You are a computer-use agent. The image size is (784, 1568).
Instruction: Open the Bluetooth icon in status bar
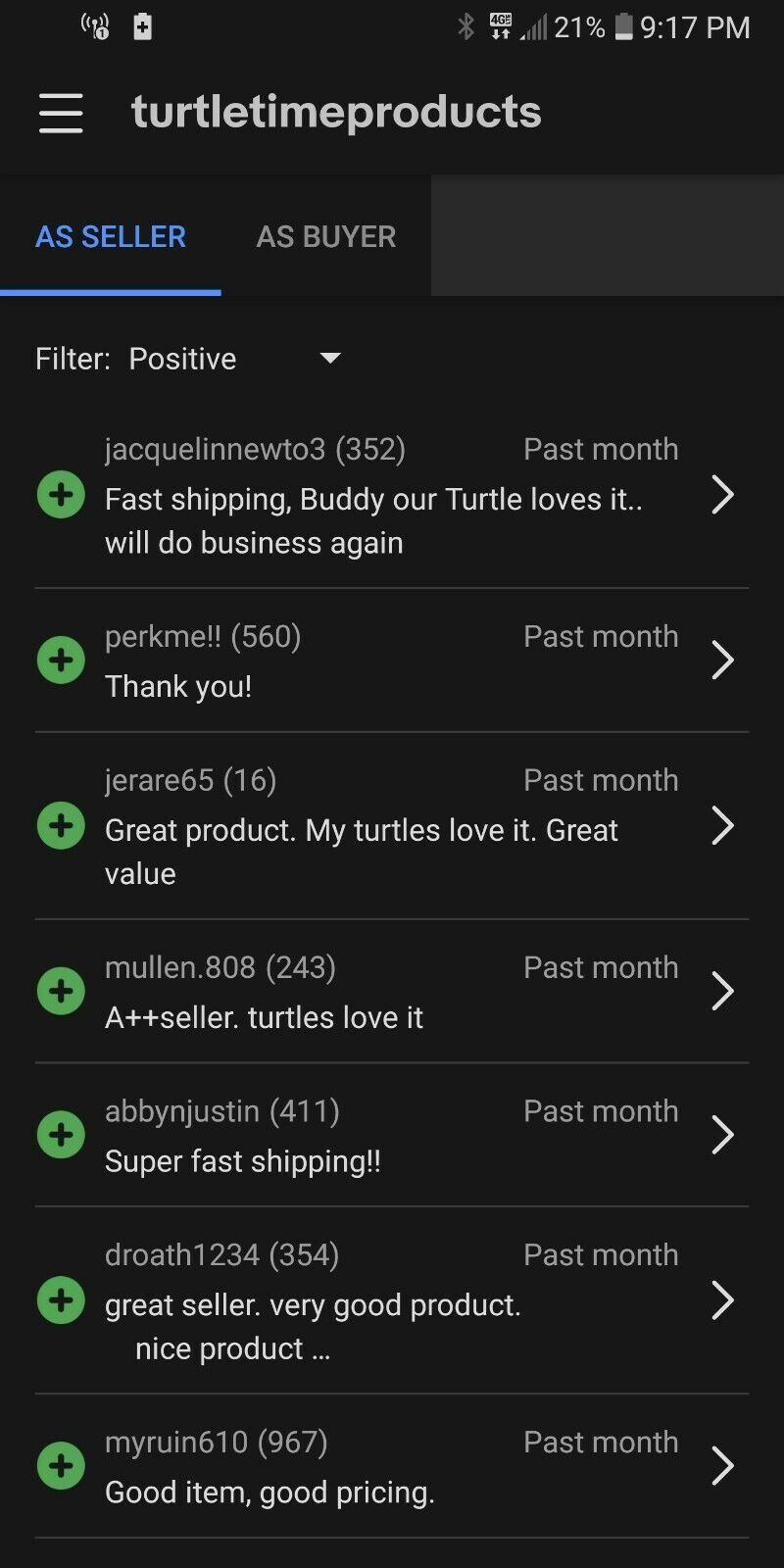pyautogui.click(x=465, y=27)
